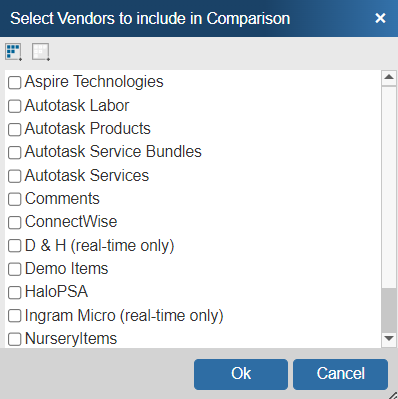The width and height of the screenshot is (398, 399).
Task: Include ConnectWise in comparison
Action: tap(15, 222)
